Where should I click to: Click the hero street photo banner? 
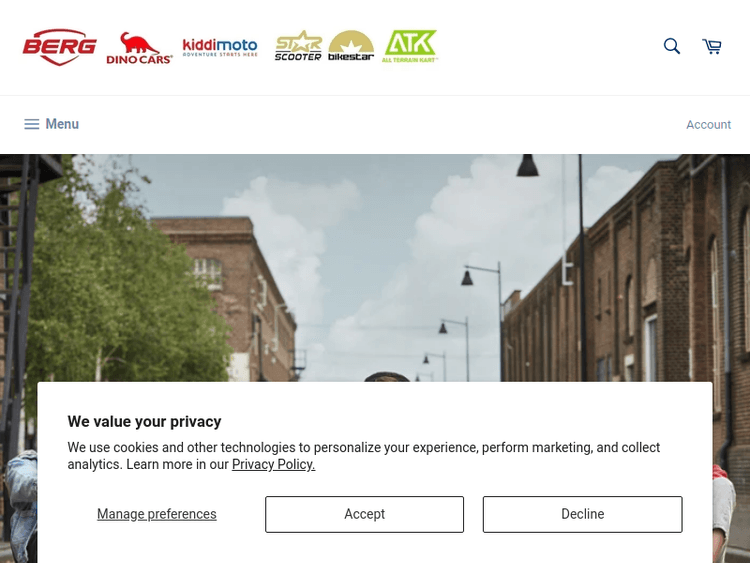[375, 268]
